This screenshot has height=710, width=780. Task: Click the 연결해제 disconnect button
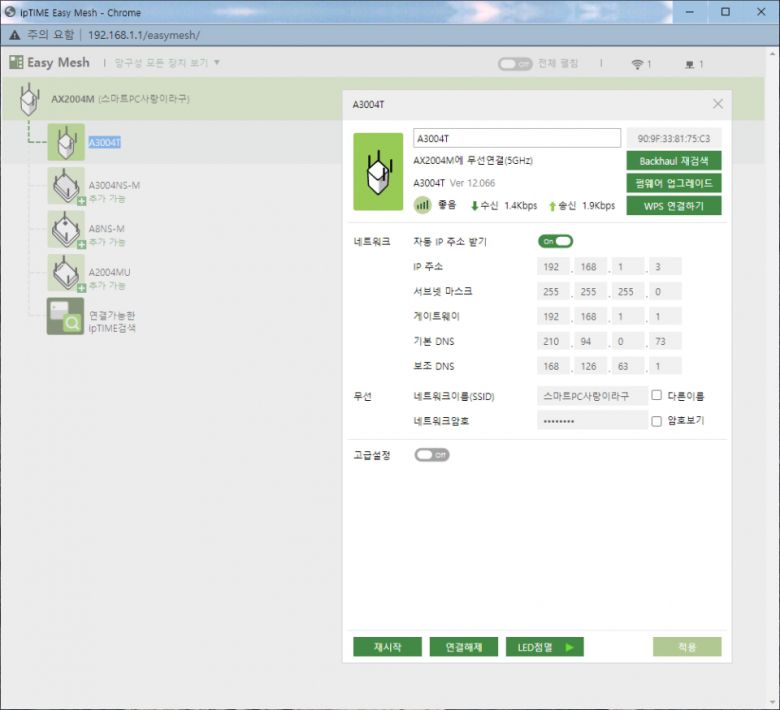click(x=464, y=647)
